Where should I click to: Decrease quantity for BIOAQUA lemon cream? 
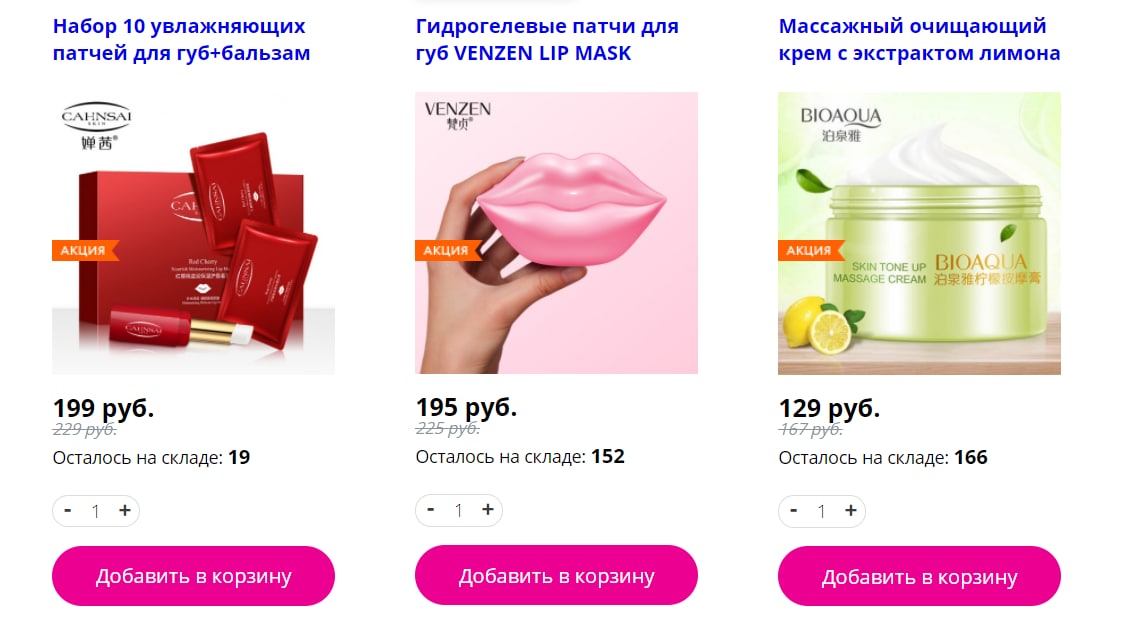click(x=794, y=510)
